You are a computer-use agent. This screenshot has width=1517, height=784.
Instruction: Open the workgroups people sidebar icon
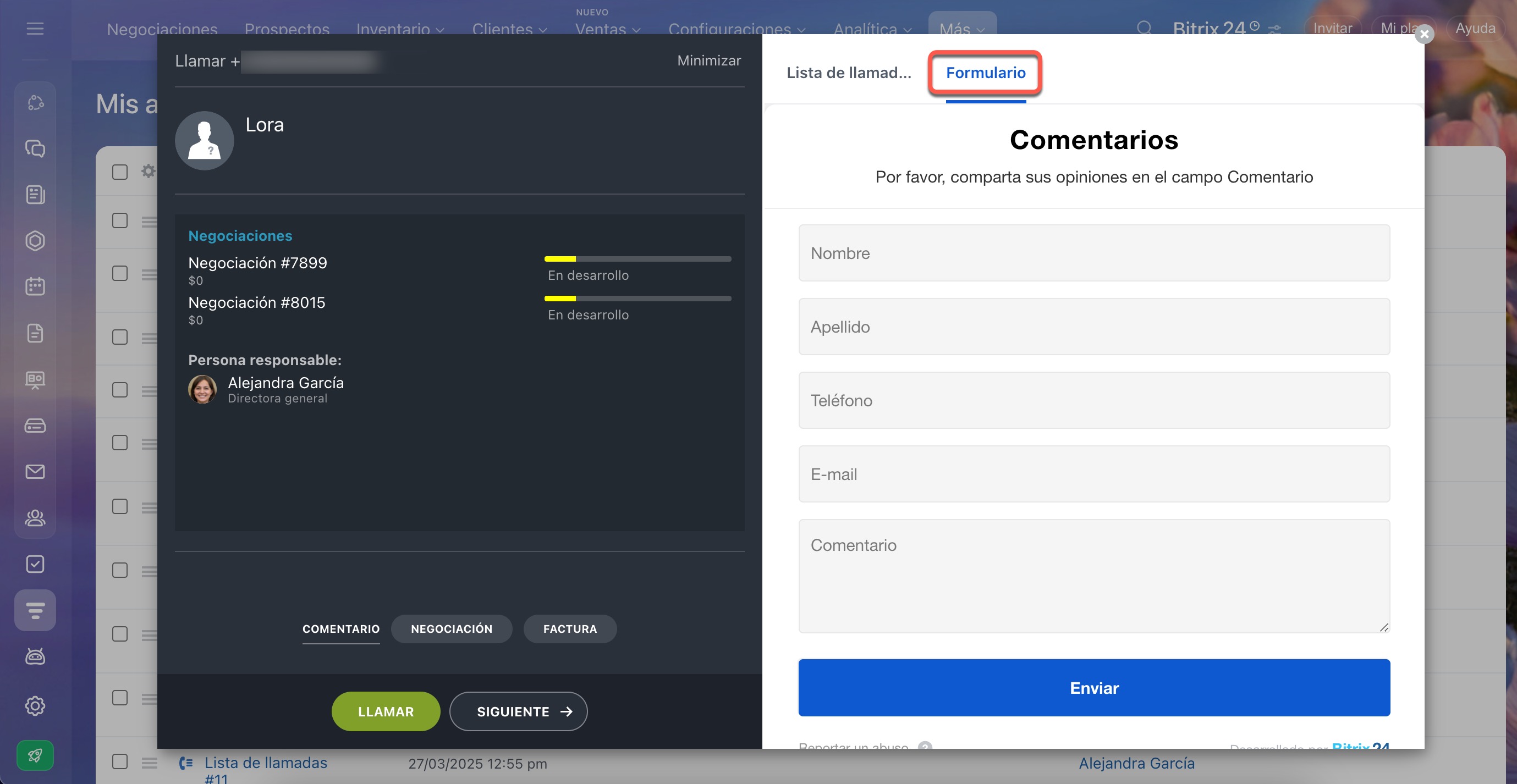click(x=35, y=518)
